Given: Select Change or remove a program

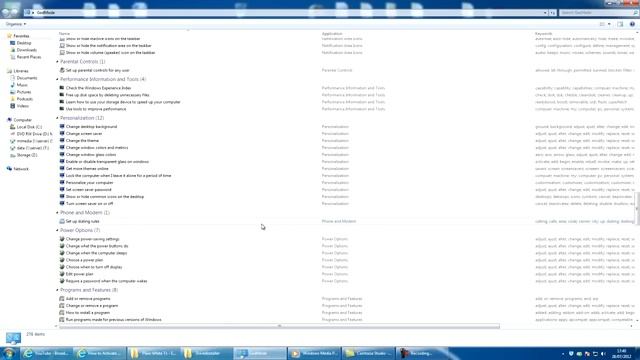Looking at the screenshot, I should click(x=92, y=305).
